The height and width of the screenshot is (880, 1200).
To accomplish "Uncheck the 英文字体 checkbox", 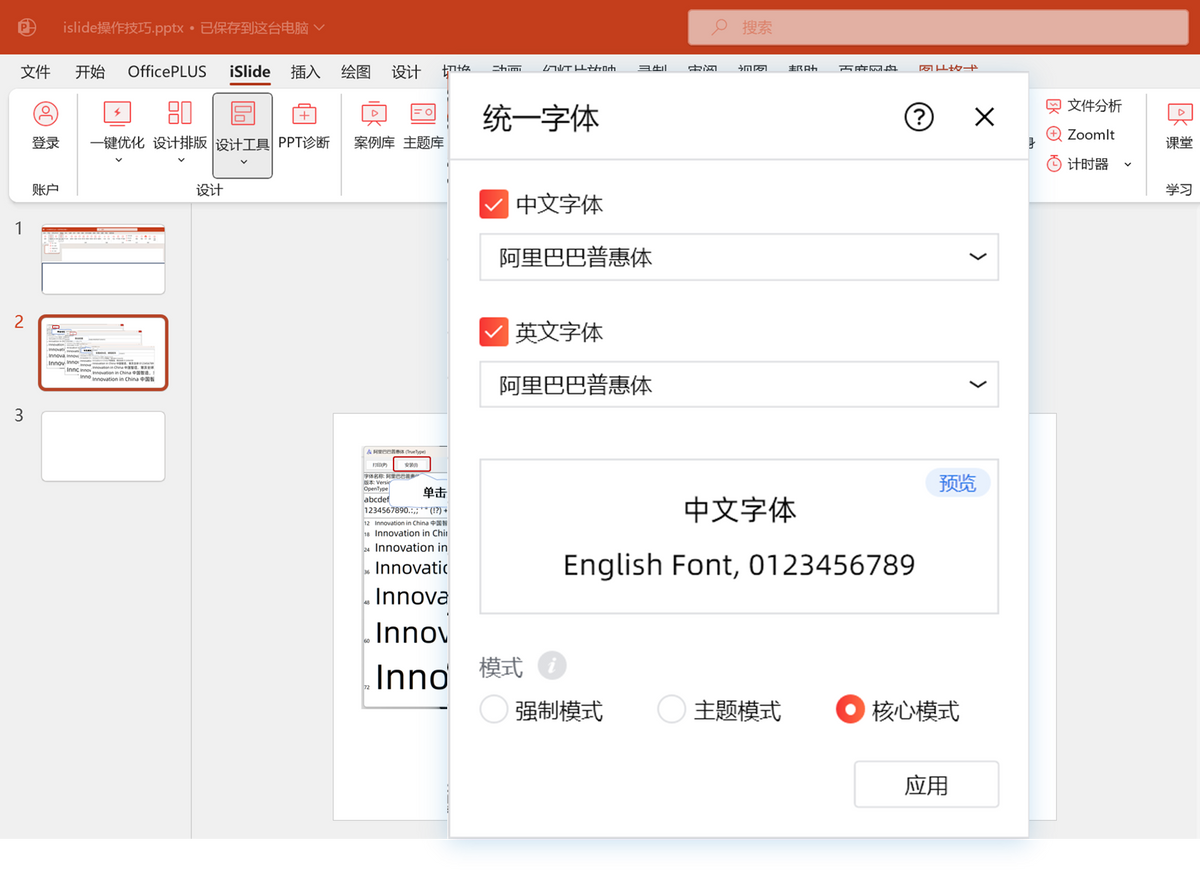I will (x=494, y=332).
